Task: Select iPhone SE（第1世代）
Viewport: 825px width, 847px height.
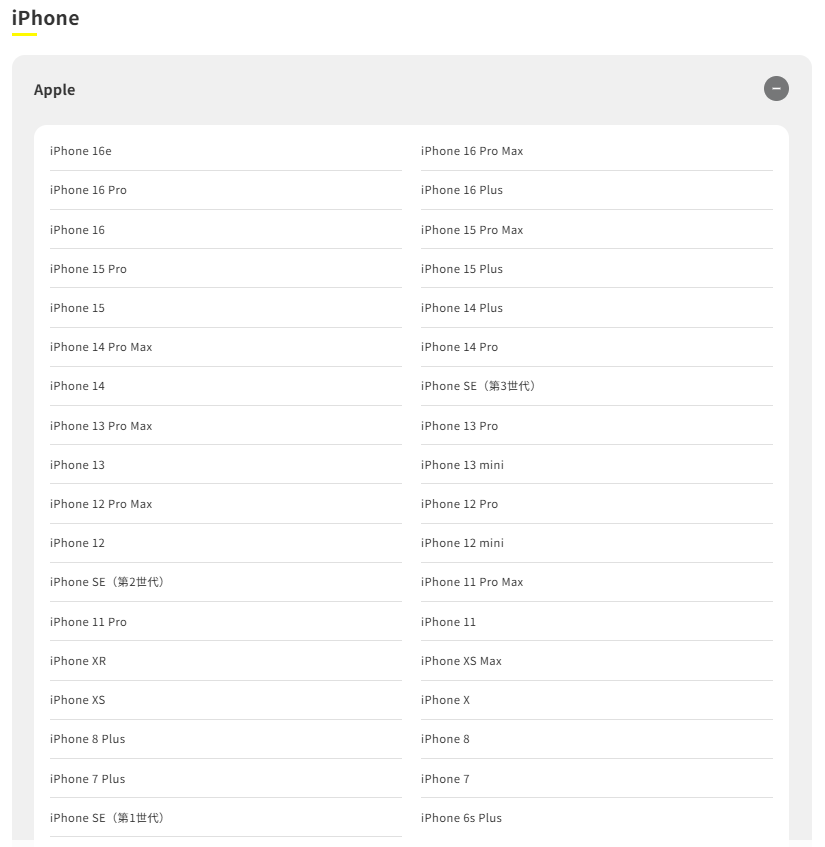Action: (107, 818)
